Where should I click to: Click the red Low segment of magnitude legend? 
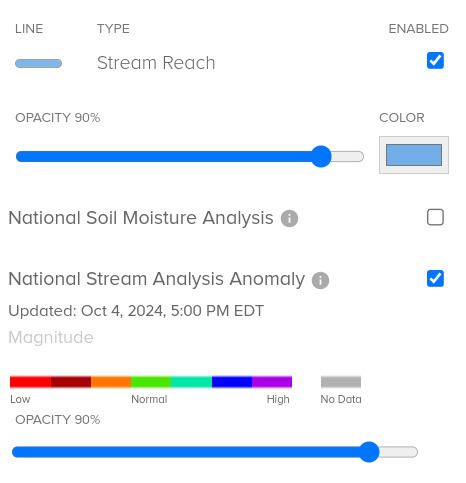[30, 382]
